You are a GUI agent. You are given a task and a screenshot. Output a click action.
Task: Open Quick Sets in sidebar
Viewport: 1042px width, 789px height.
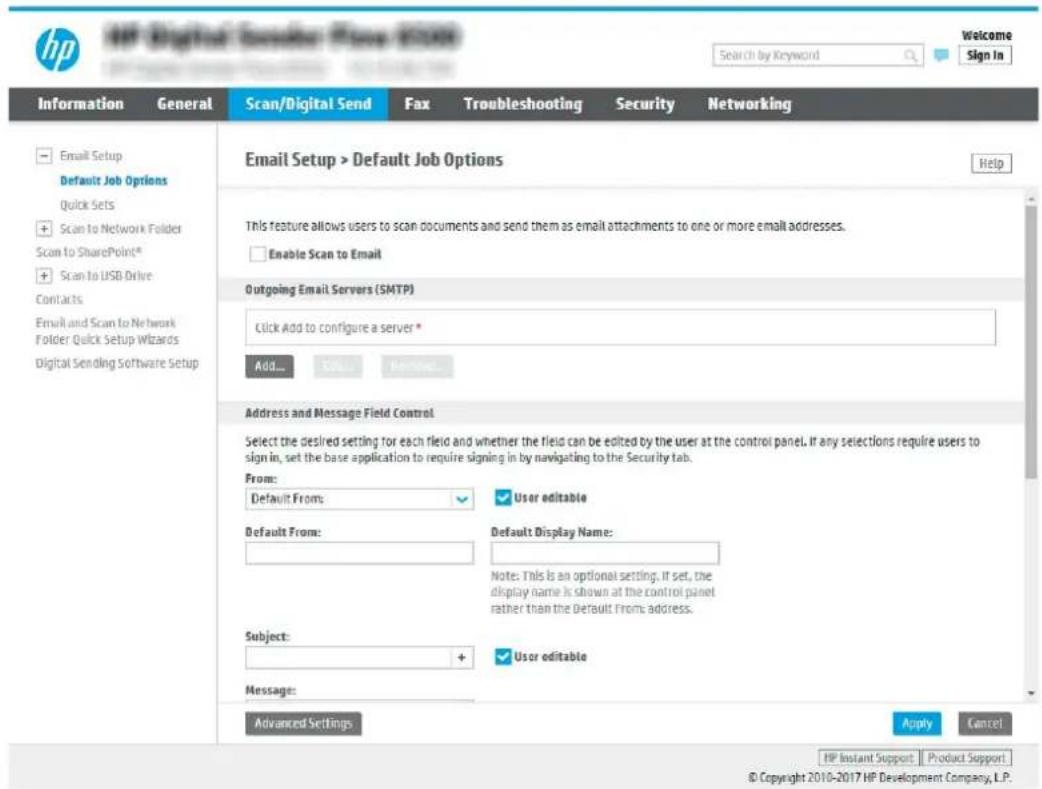(87, 205)
